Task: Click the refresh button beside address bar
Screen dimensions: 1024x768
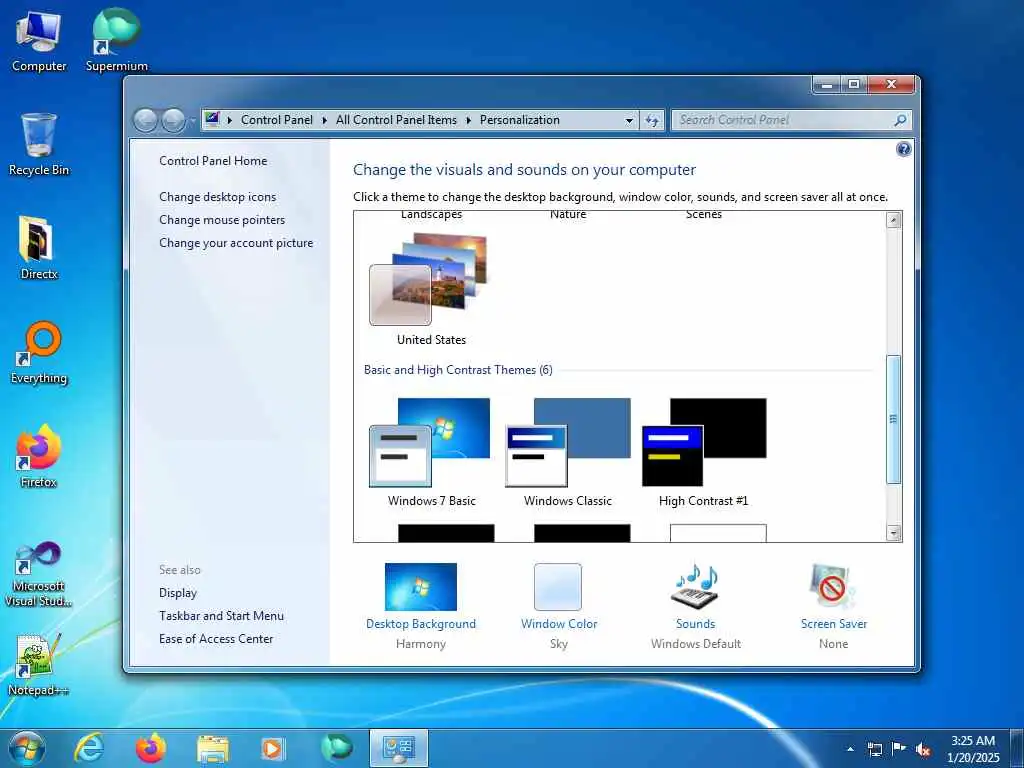Action: (x=652, y=120)
